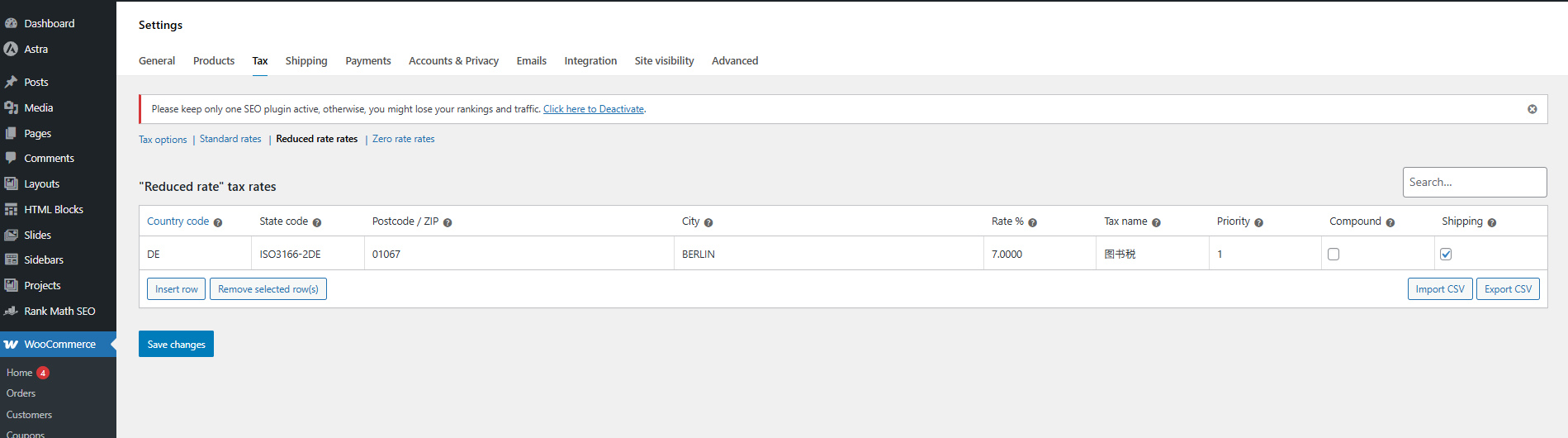Click help icon beside Shipping header

1492,222
